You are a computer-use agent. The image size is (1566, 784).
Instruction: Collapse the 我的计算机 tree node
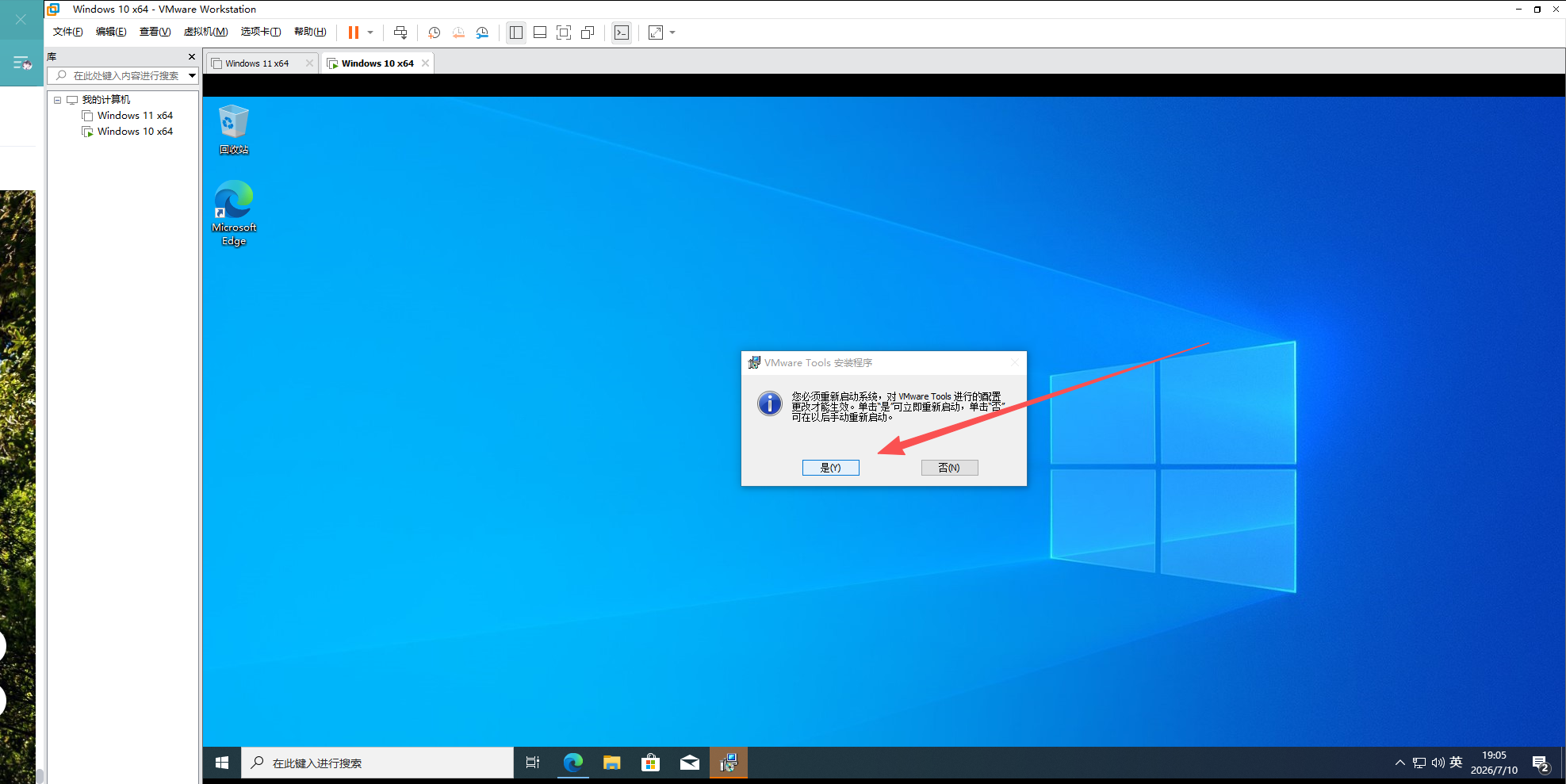click(x=57, y=100)
